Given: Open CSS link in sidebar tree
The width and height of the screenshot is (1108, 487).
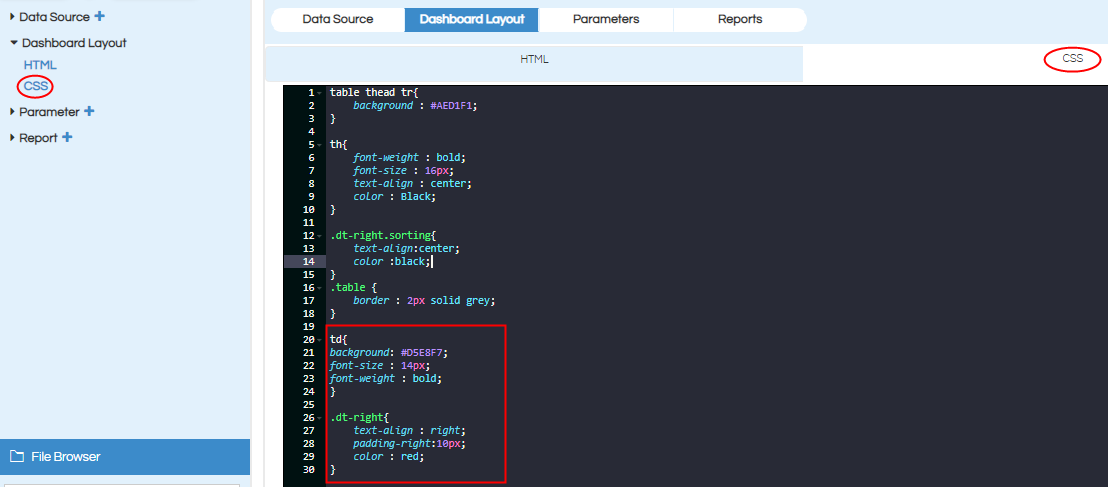Looking at the screenshot, I should point(35,86).
